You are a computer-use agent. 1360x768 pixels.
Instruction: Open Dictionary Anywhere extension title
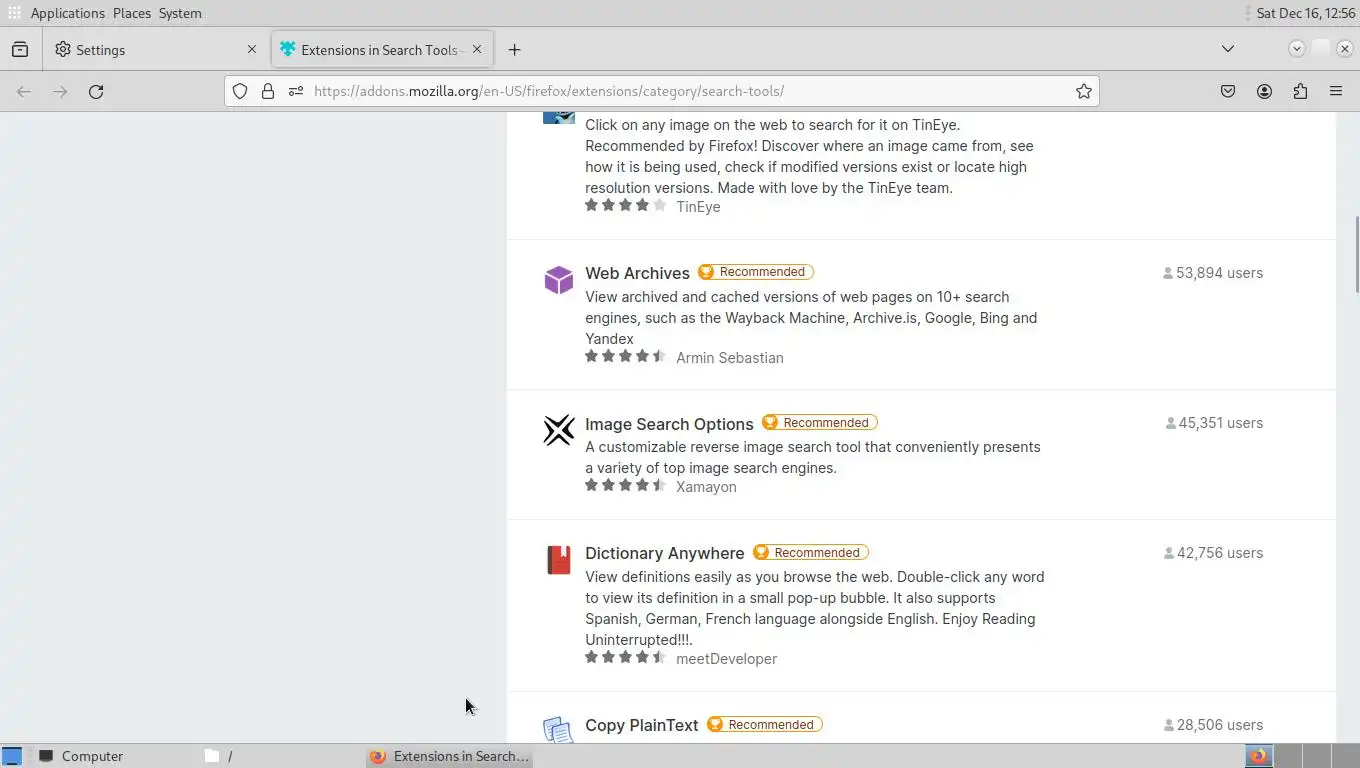tap(665, 553)
